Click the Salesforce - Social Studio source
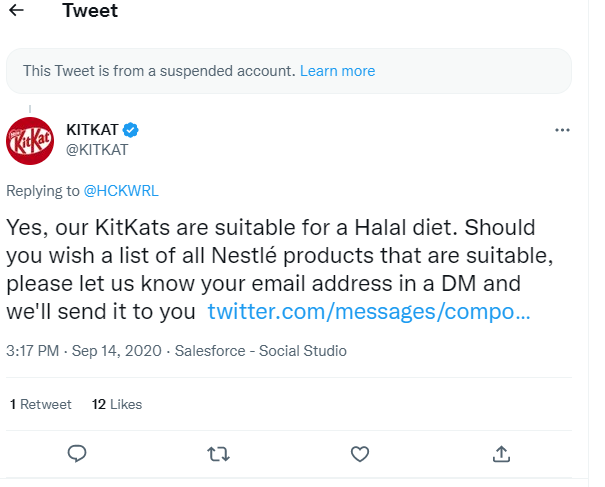The width and height of the screenshot is (605, 487). pyautogui.click(x=261, y=351)
